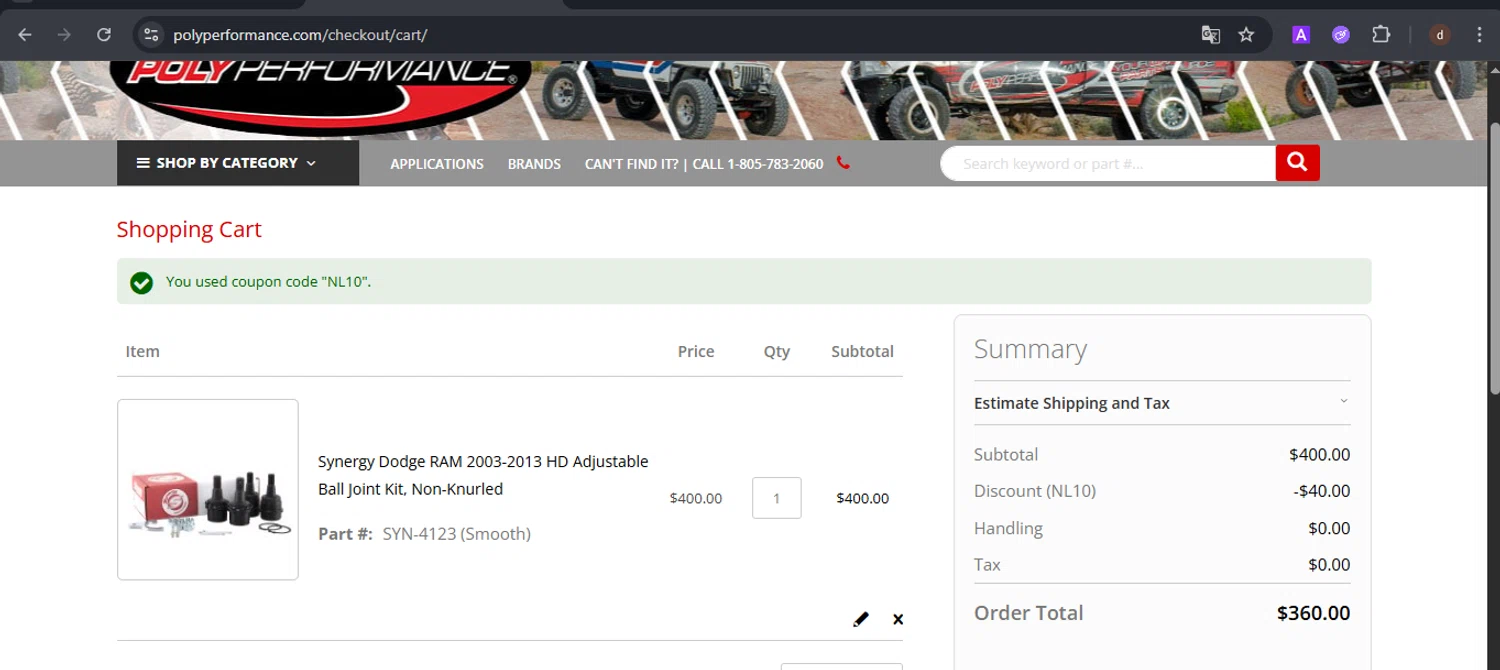The width and height of the screenshot is (1500, 670).
Task: Click the search keyword or part # field
Action: pos(1108,163)
